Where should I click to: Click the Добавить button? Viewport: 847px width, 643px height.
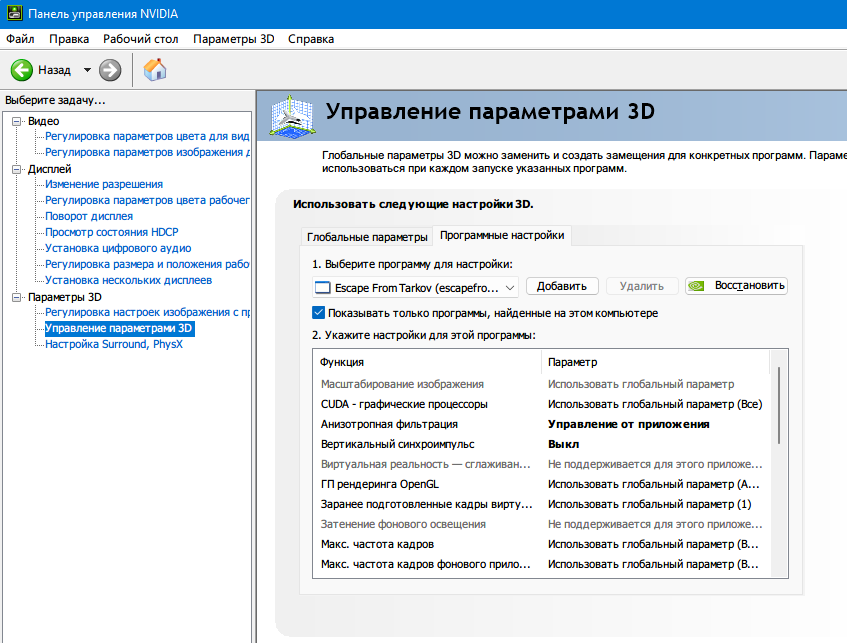562,286
